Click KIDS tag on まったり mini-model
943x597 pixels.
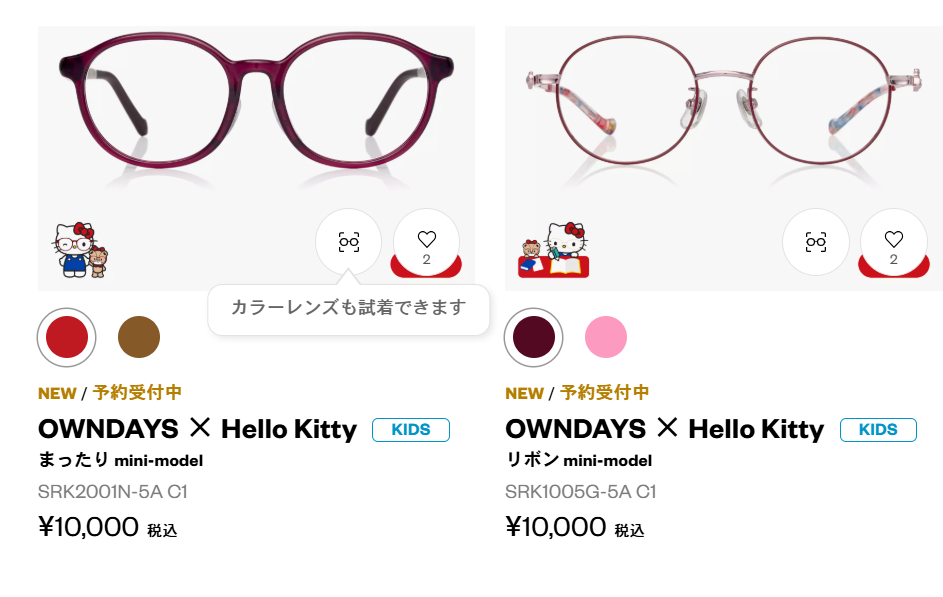tap(411, 430)
